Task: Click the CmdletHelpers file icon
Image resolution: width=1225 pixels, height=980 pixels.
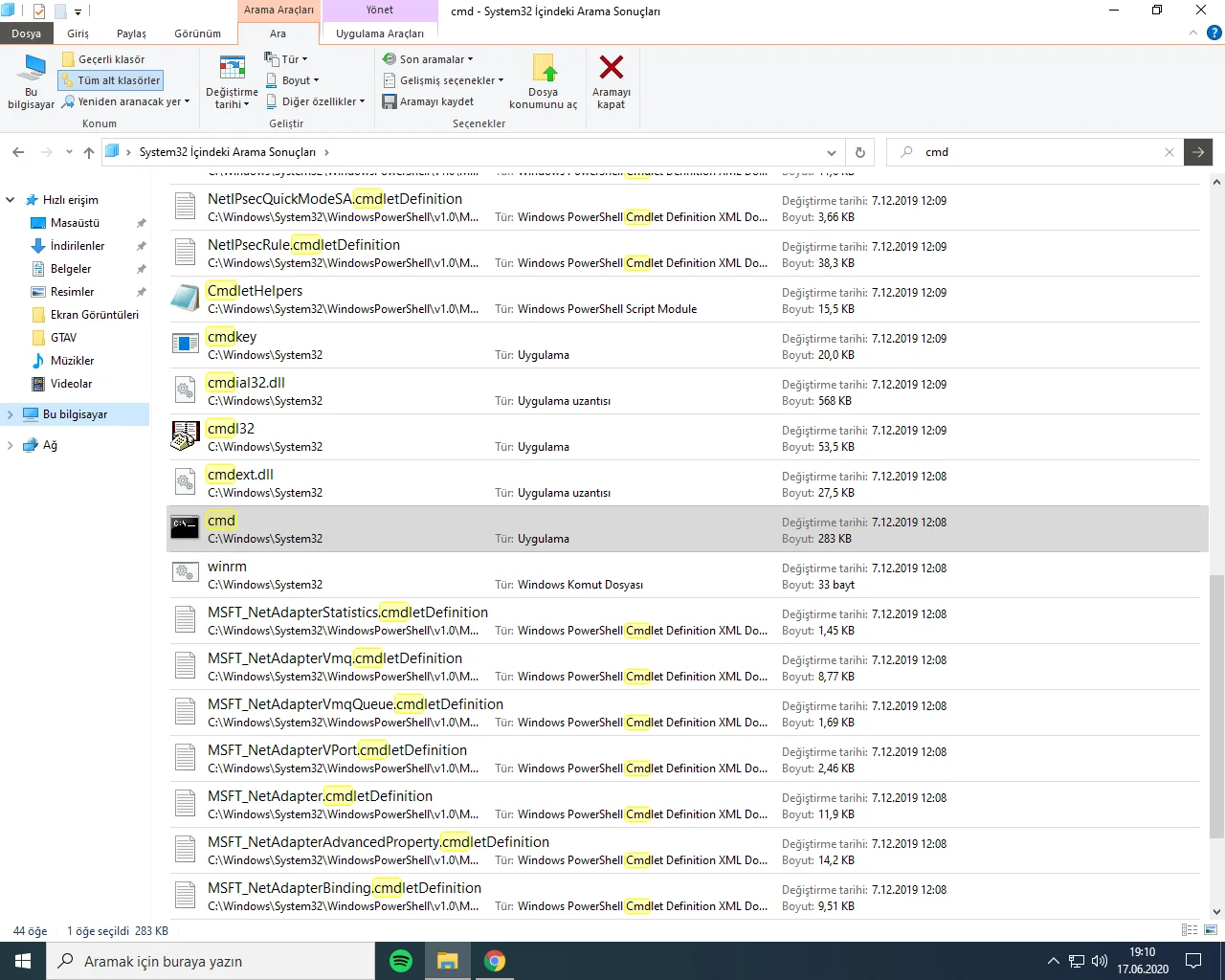Action: pos(185,298)
